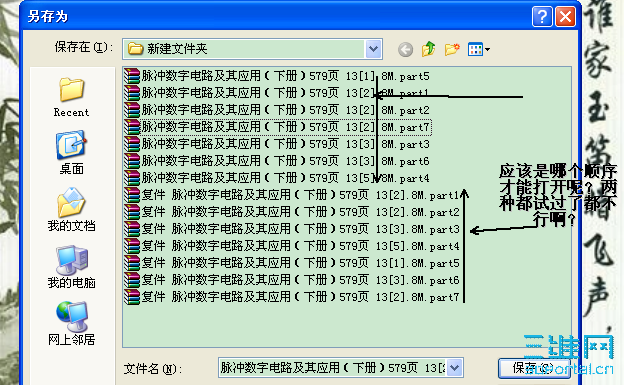This screenshot has height=385, width=624.
Task: Select file 13[5].8M.part4 without 复件
Action: point(277,178)
